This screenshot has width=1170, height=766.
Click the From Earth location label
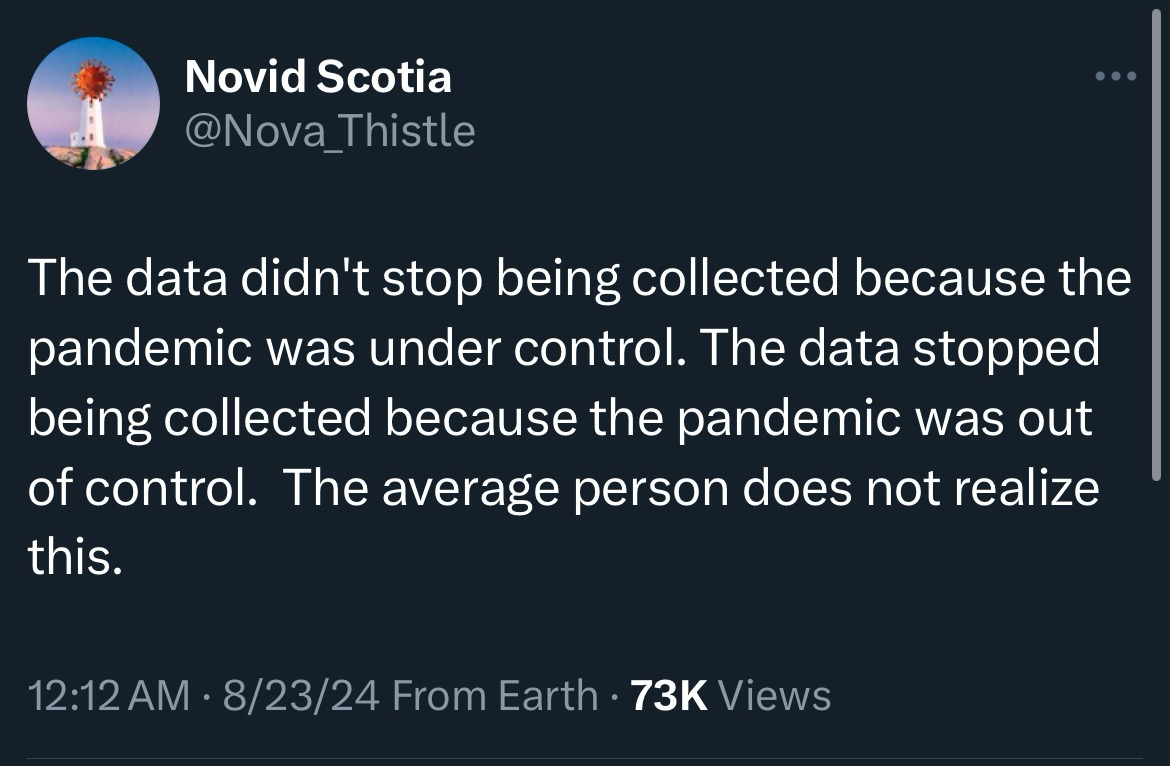495,695
